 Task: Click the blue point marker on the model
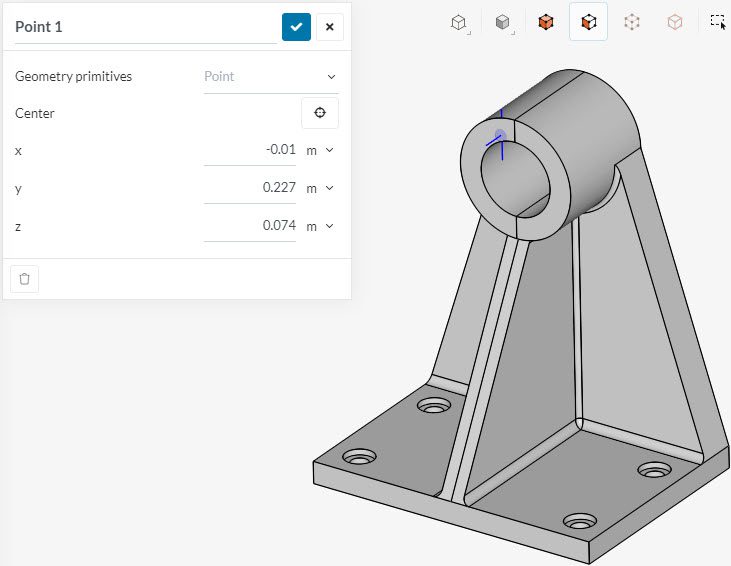501,138
